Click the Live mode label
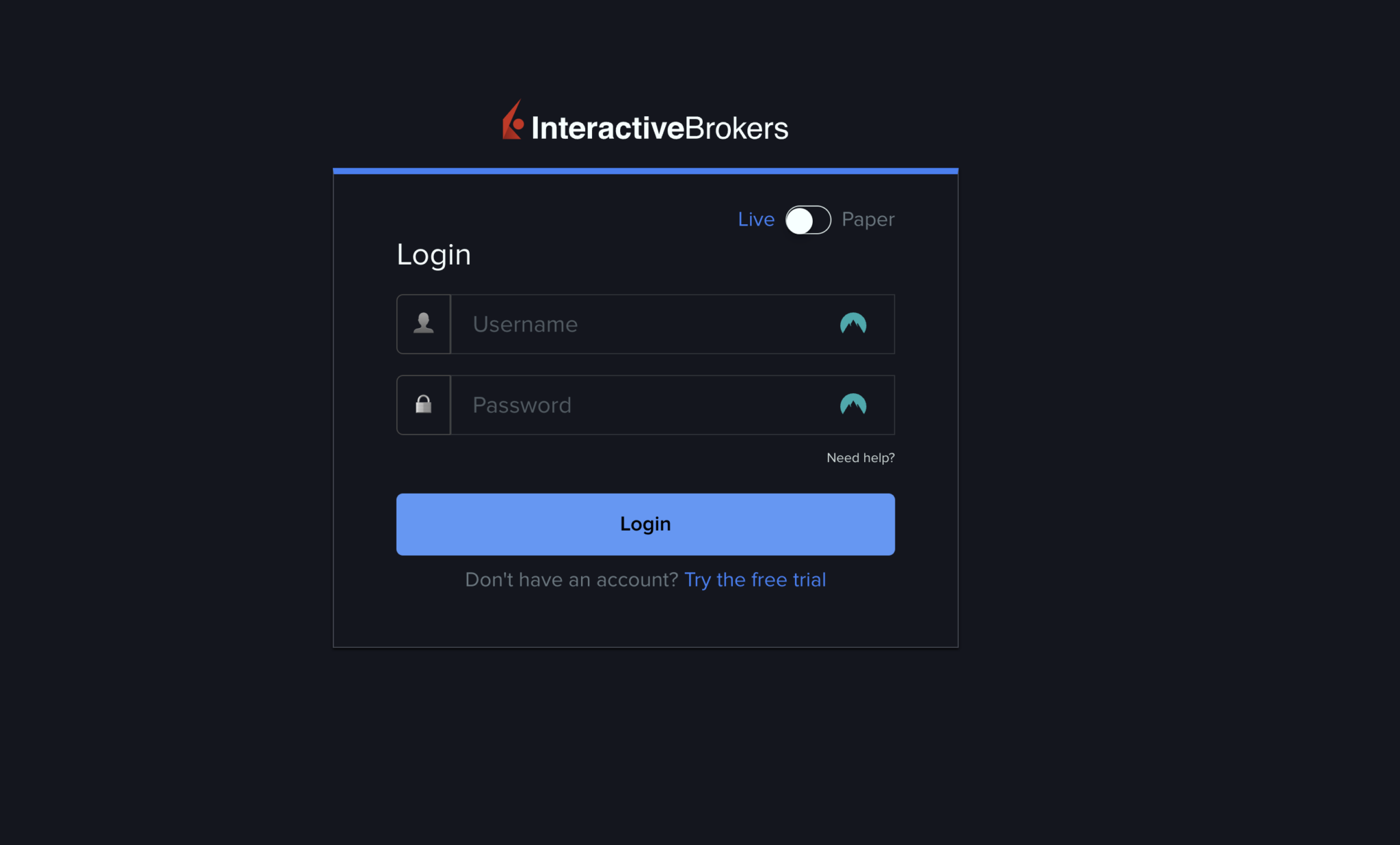 click(756, 219)
